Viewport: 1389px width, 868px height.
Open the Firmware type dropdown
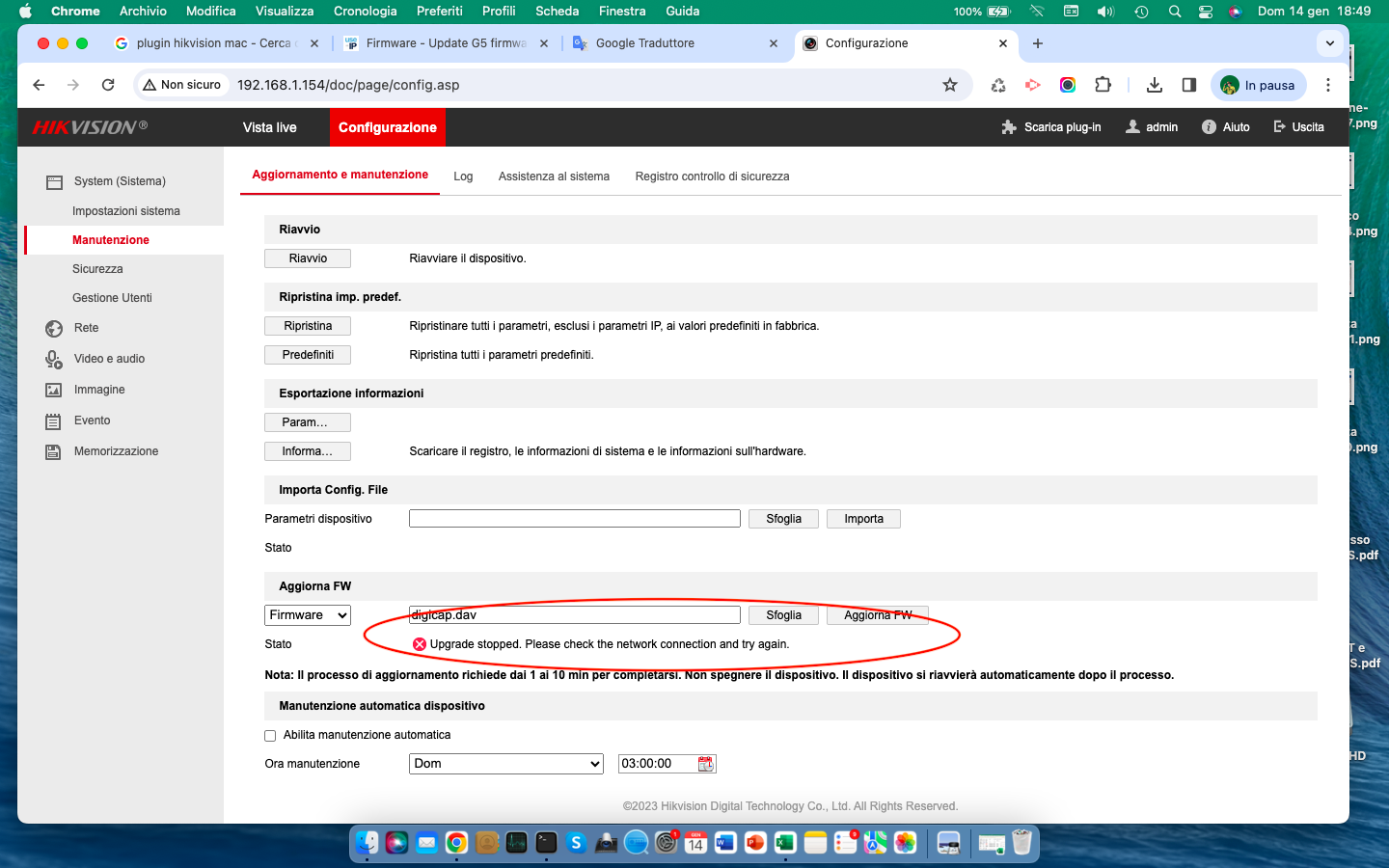point(308,615)
